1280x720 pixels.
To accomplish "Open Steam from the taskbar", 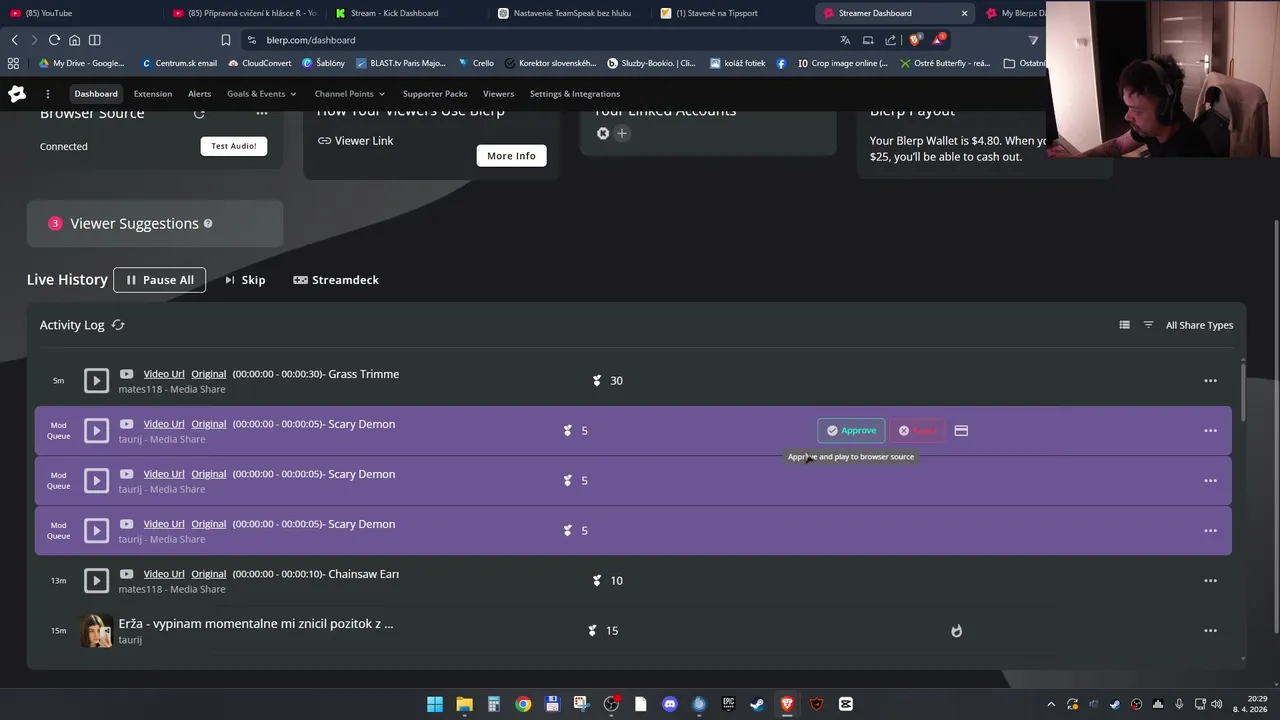I will click(757, 704).
